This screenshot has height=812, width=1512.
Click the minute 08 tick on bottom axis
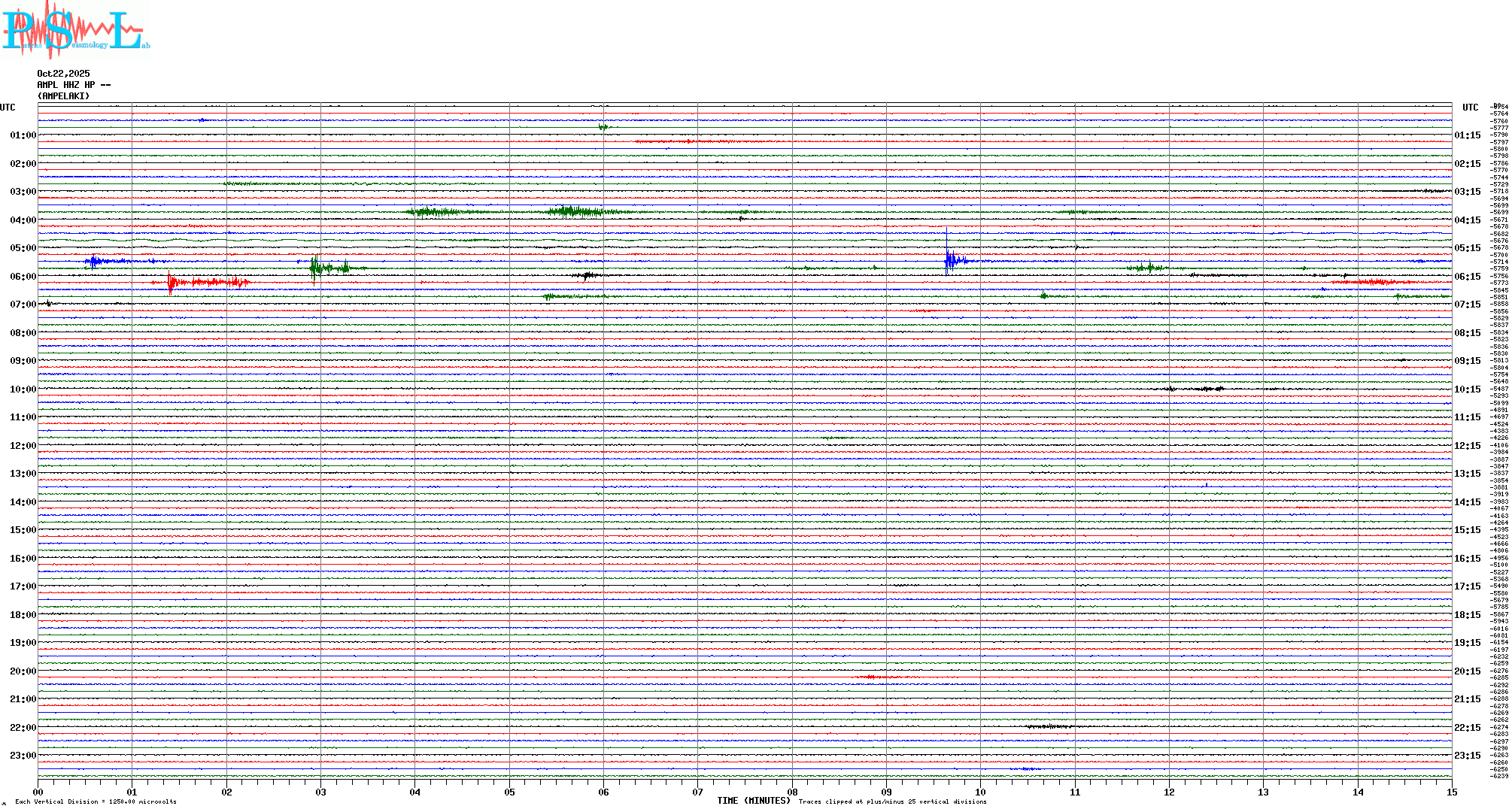(792, 792)
